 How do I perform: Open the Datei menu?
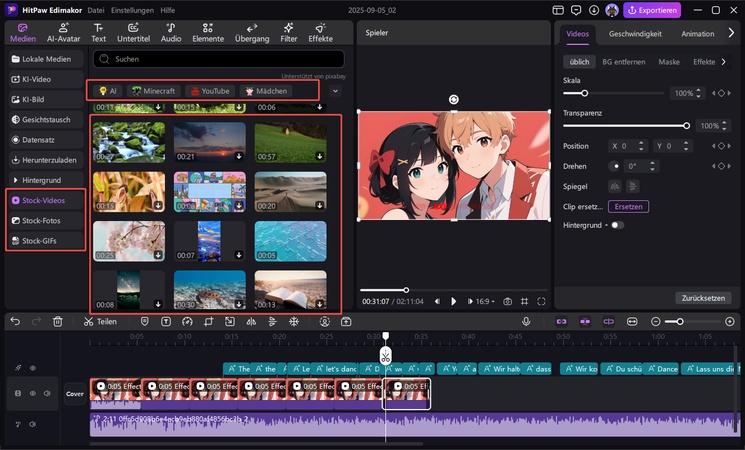[96, 10]
